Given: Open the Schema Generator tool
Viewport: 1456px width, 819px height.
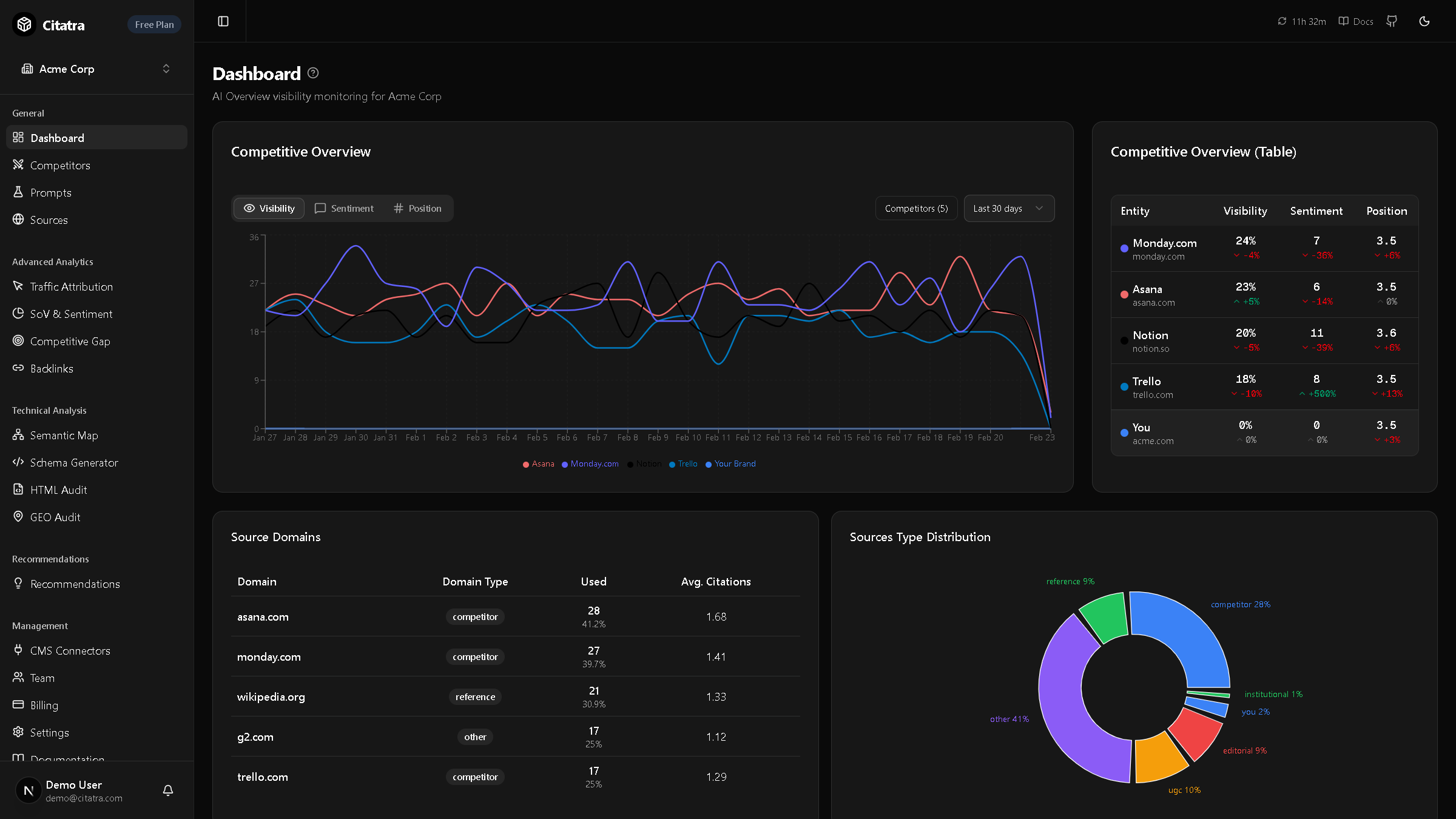Looking at the screenshot, I should click(x=74, y=462).
